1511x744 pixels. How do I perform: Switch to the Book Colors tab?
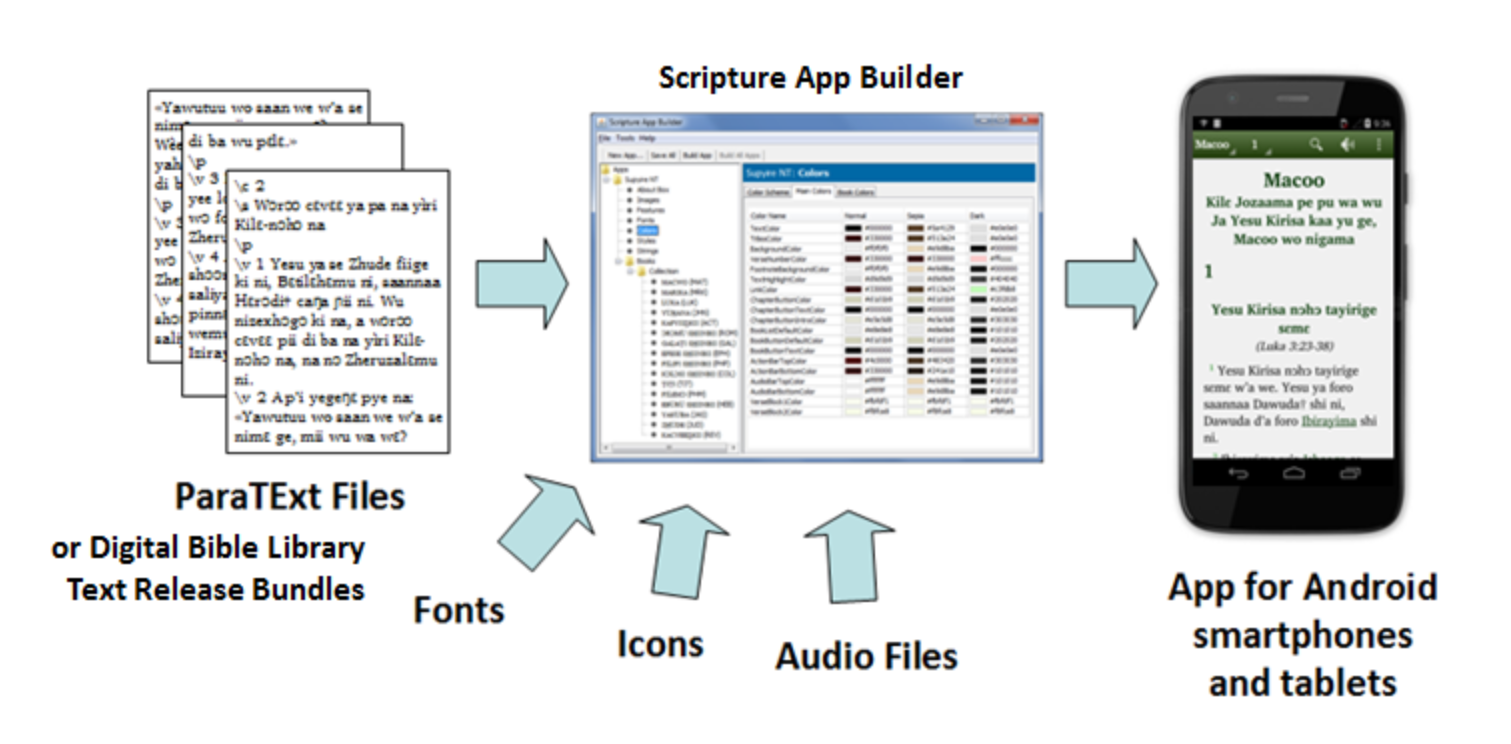856,192
